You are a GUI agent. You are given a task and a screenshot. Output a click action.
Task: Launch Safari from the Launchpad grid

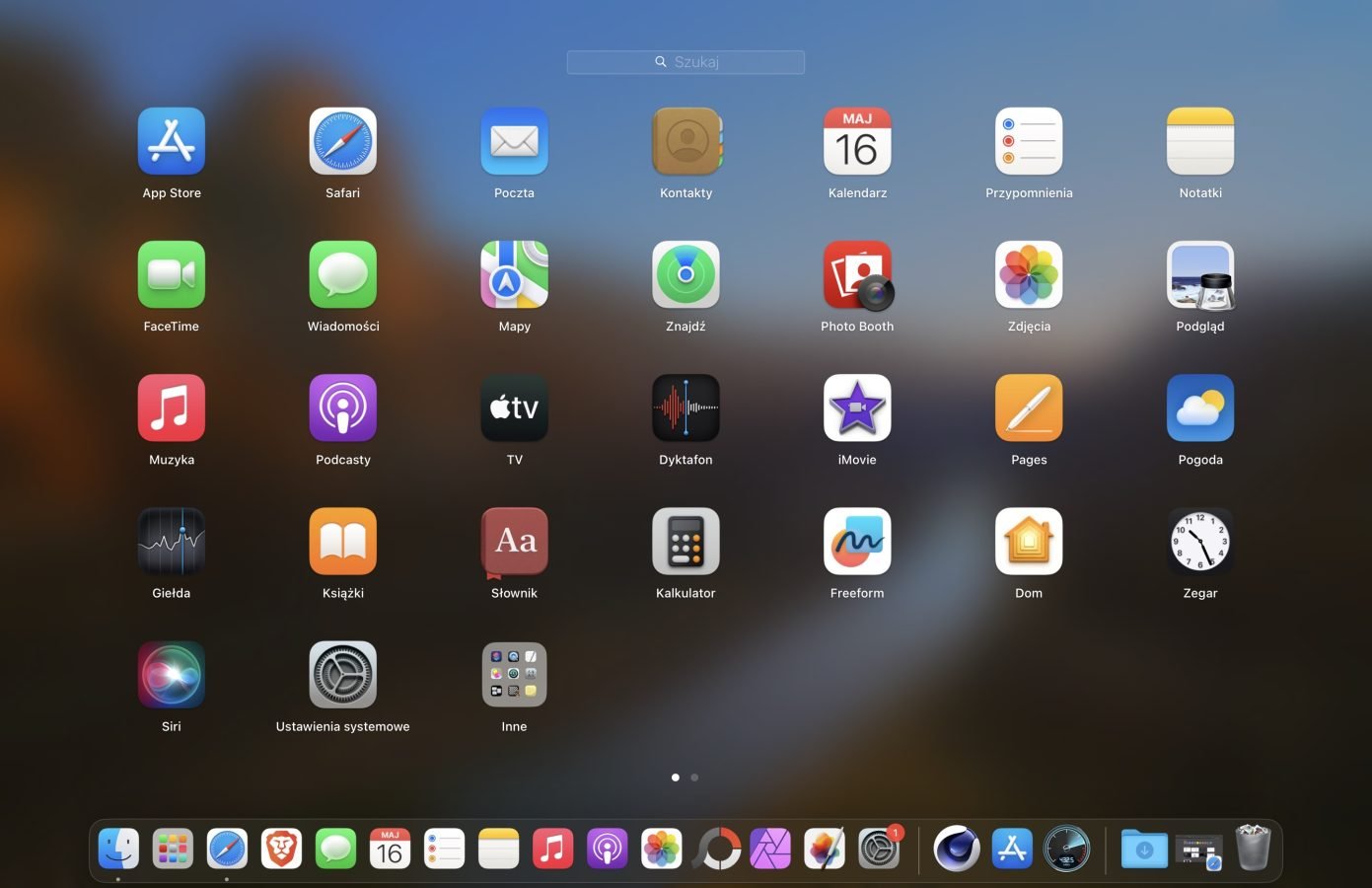click(343, 141)
